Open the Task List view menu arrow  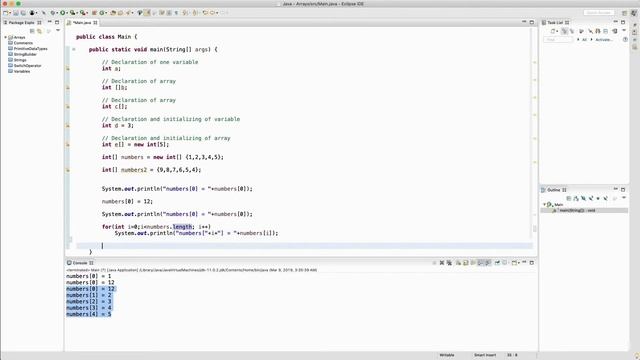coord(624,30)
